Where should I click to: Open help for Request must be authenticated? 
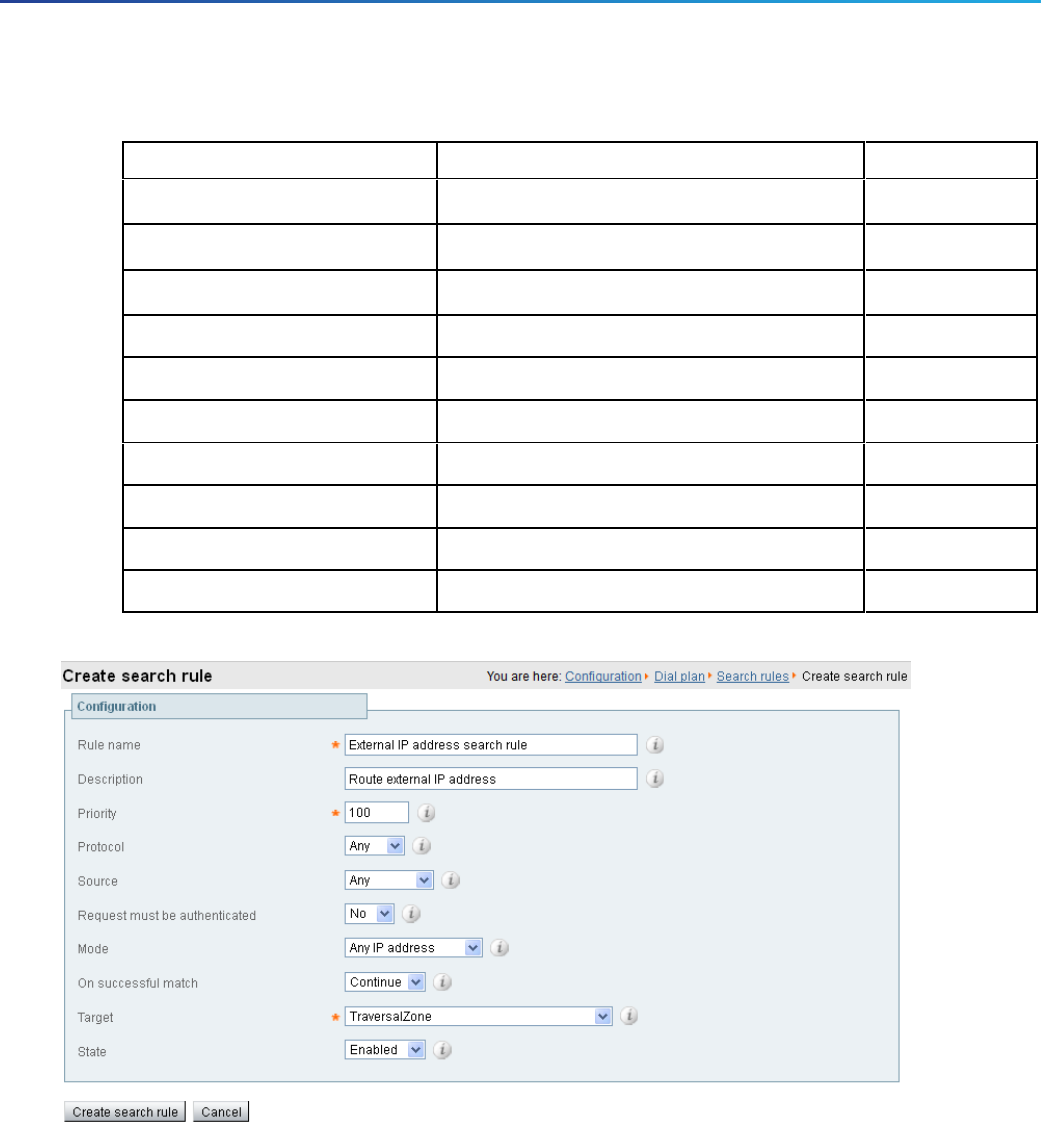tap(411, 913)
